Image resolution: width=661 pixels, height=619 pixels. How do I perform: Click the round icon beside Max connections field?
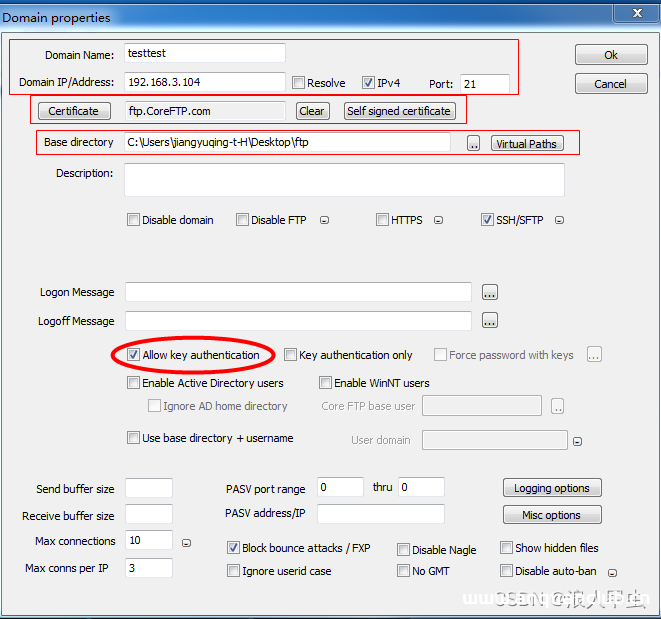coord(186,542)
